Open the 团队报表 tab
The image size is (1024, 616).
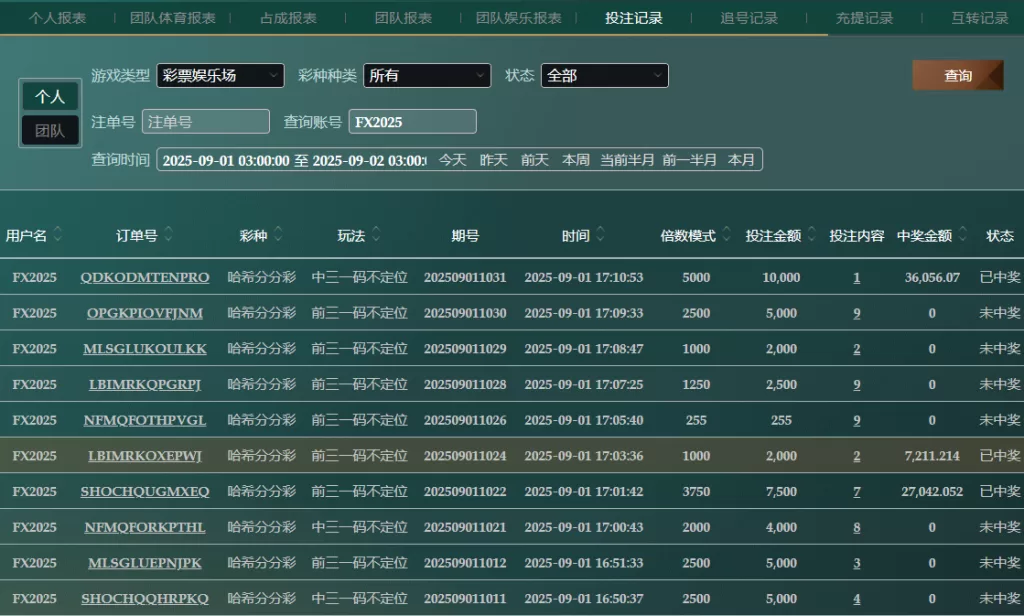403,18
